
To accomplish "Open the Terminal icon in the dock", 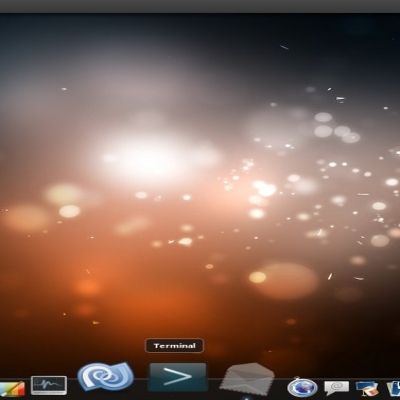I will pyautogui.click(x=178, y=377).
